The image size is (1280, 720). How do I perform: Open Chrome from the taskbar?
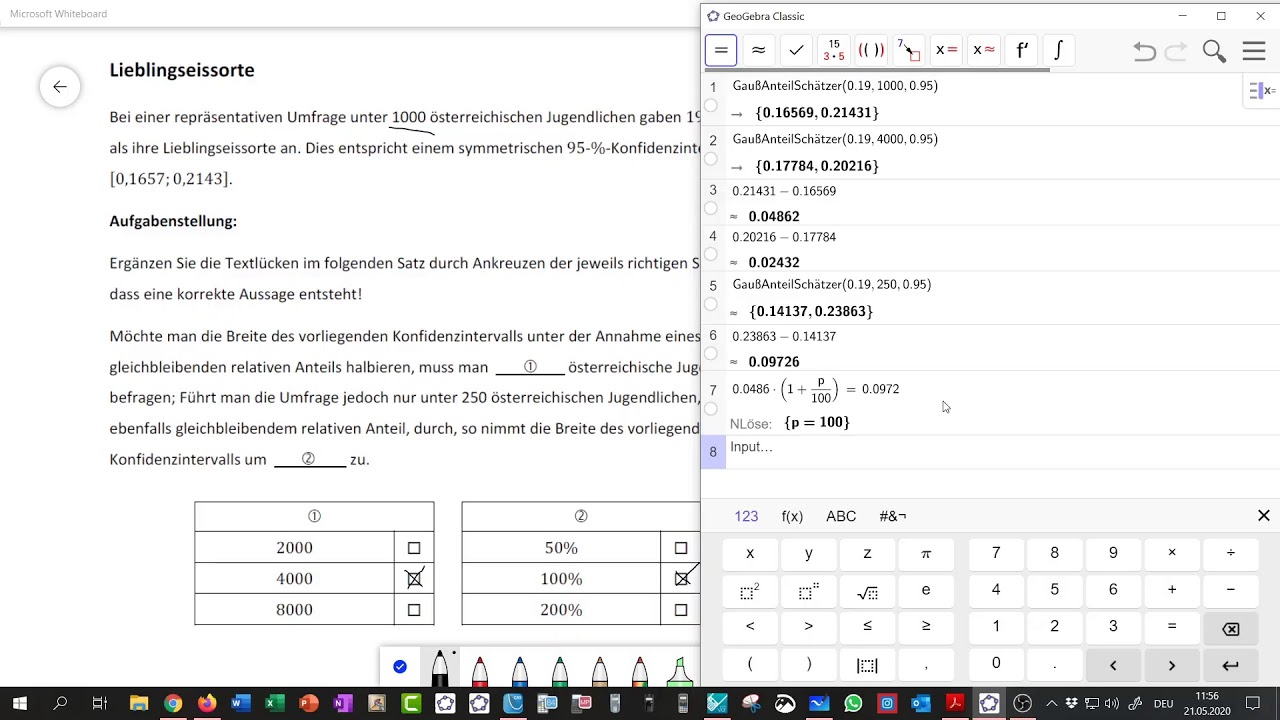173,704
